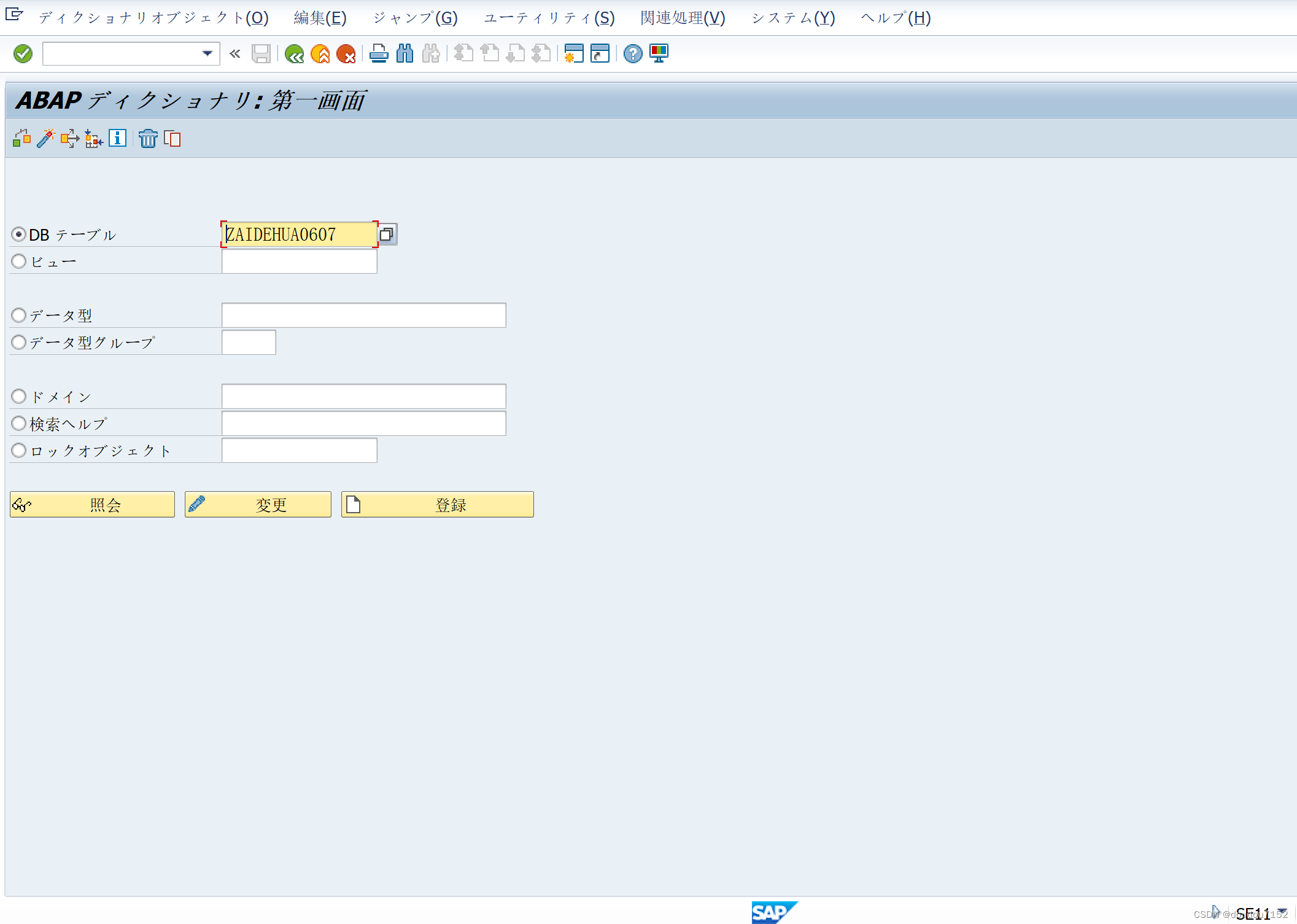Cancel with the red X circle icon
Image resolution: width=1297 pixels, height=924 pixels.
point(347,53)
